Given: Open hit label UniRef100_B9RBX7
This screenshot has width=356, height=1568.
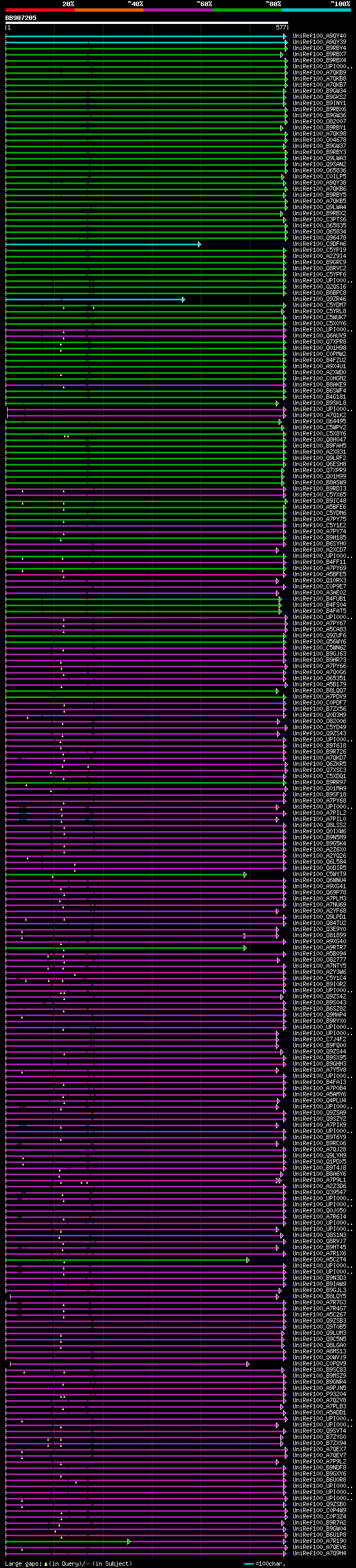Looking at the screenshot, I should (x=319, y=54).
